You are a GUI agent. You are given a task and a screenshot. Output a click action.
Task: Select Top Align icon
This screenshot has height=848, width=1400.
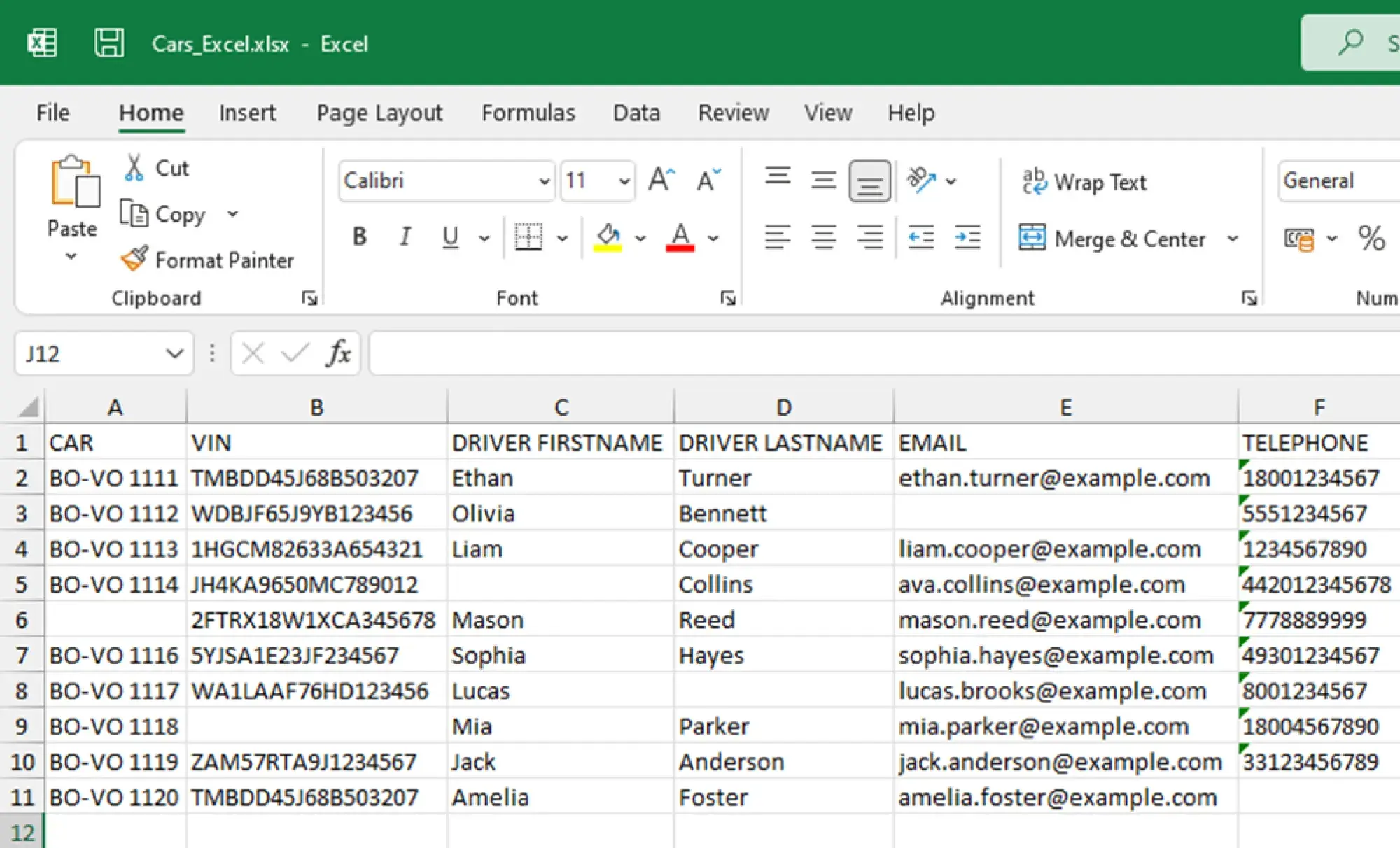778,176
